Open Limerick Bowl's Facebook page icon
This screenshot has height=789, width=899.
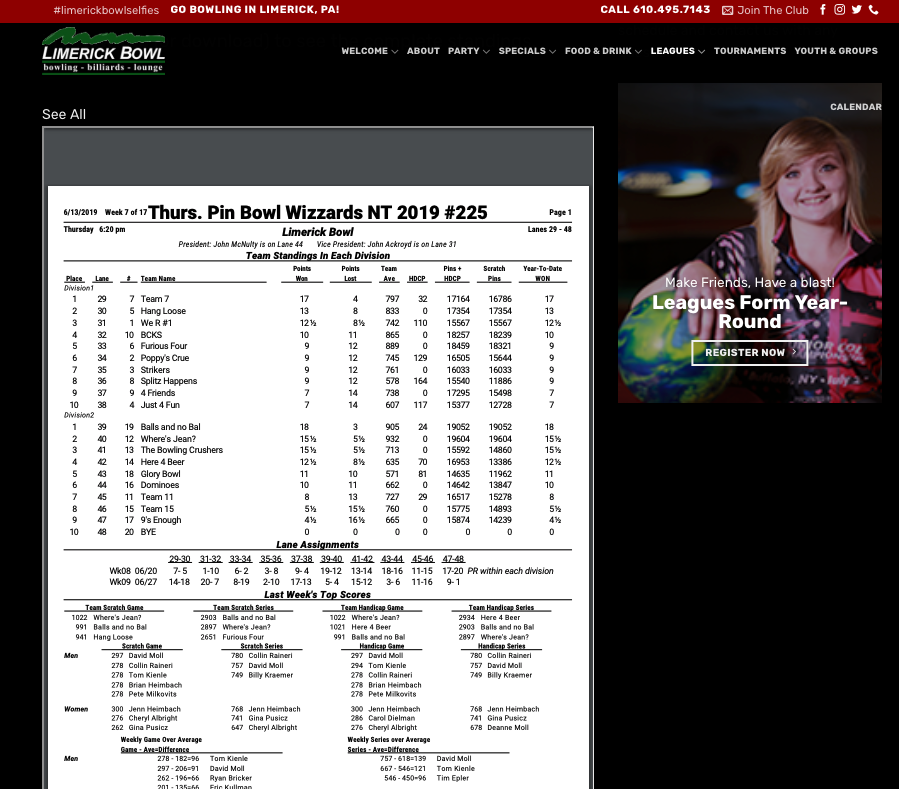pos(823,10)
